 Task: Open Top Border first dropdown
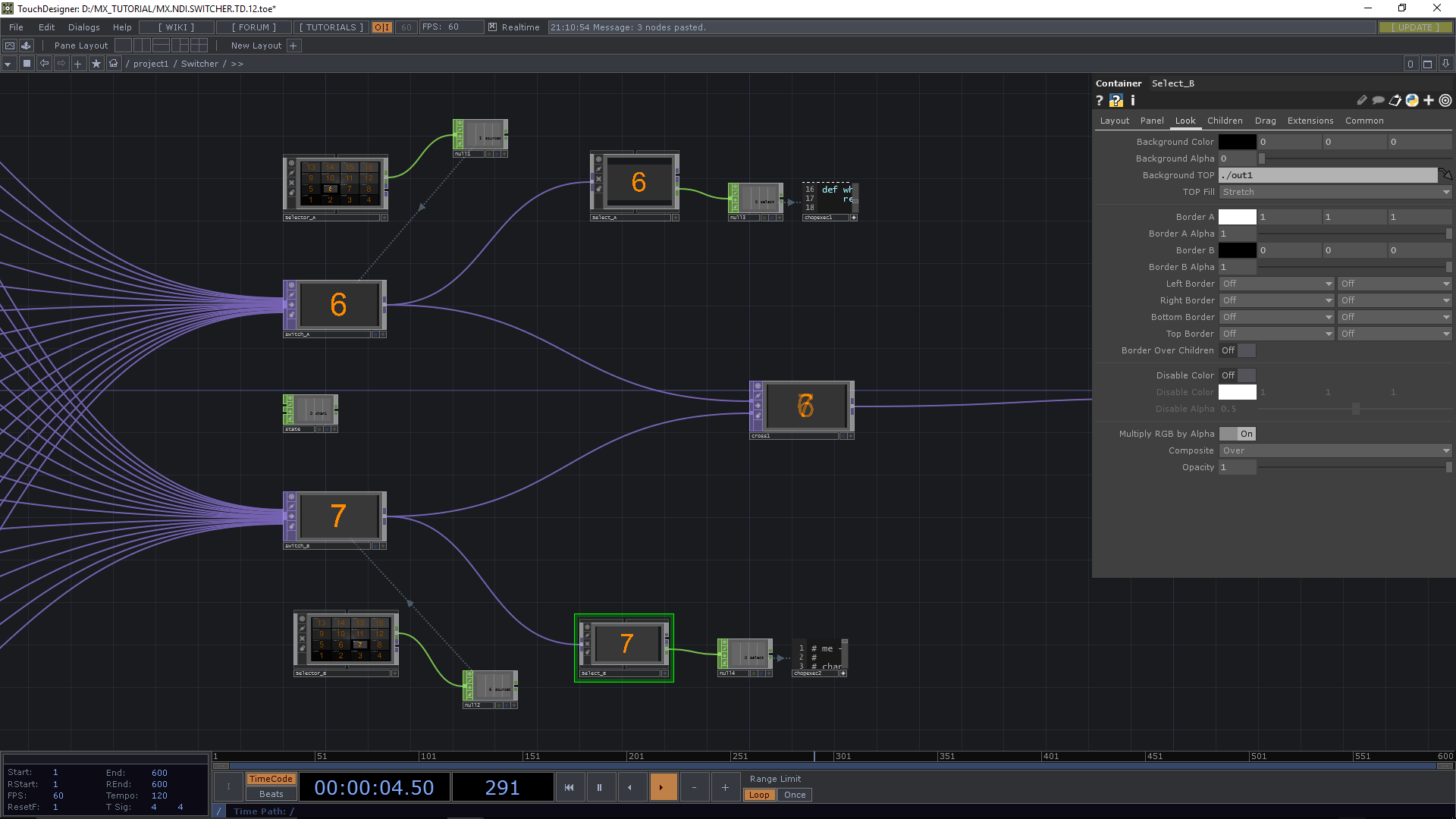point(1276,334)
